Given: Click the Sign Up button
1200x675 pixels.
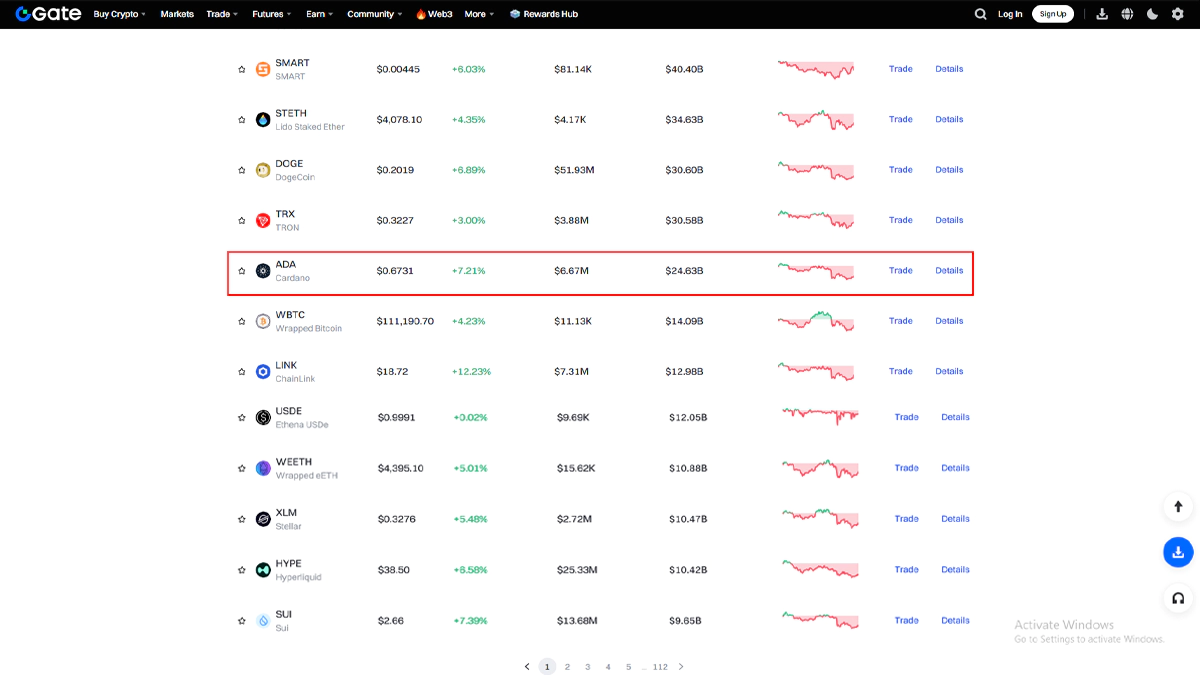Looking at the screenshot, I should pos(1052,14).
